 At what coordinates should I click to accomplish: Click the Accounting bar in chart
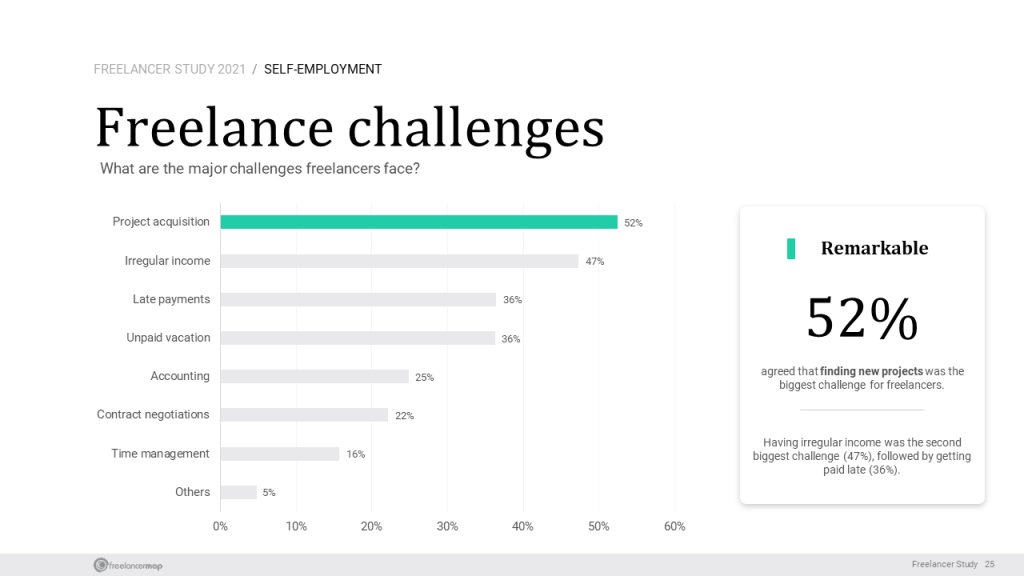(315, 377)
